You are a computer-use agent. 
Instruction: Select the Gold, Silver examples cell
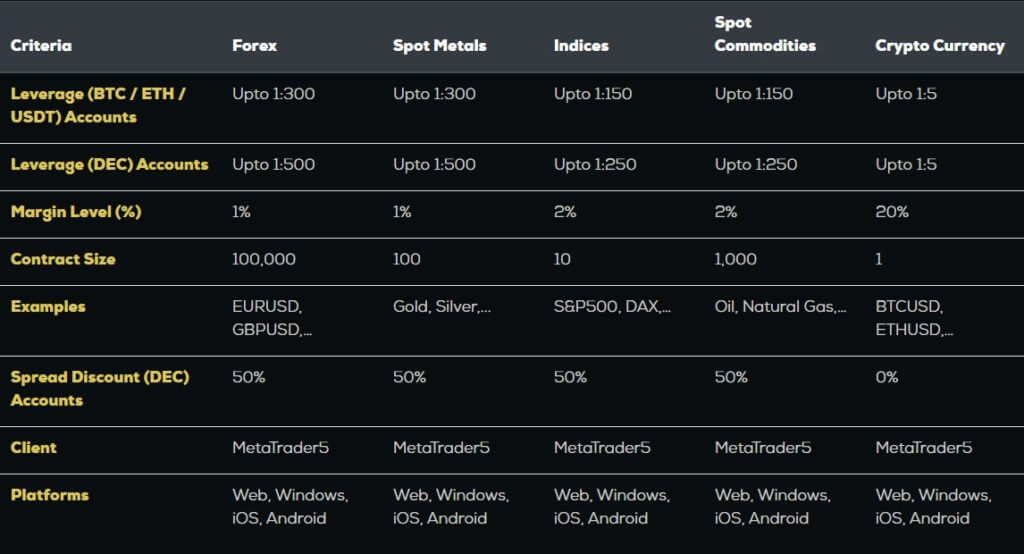pos(441,306)
